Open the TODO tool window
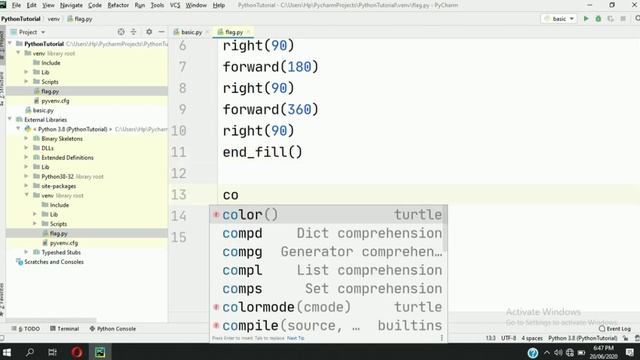Image resolution: width=640 pixels, height=360 pixels. [x=26, y=329]
